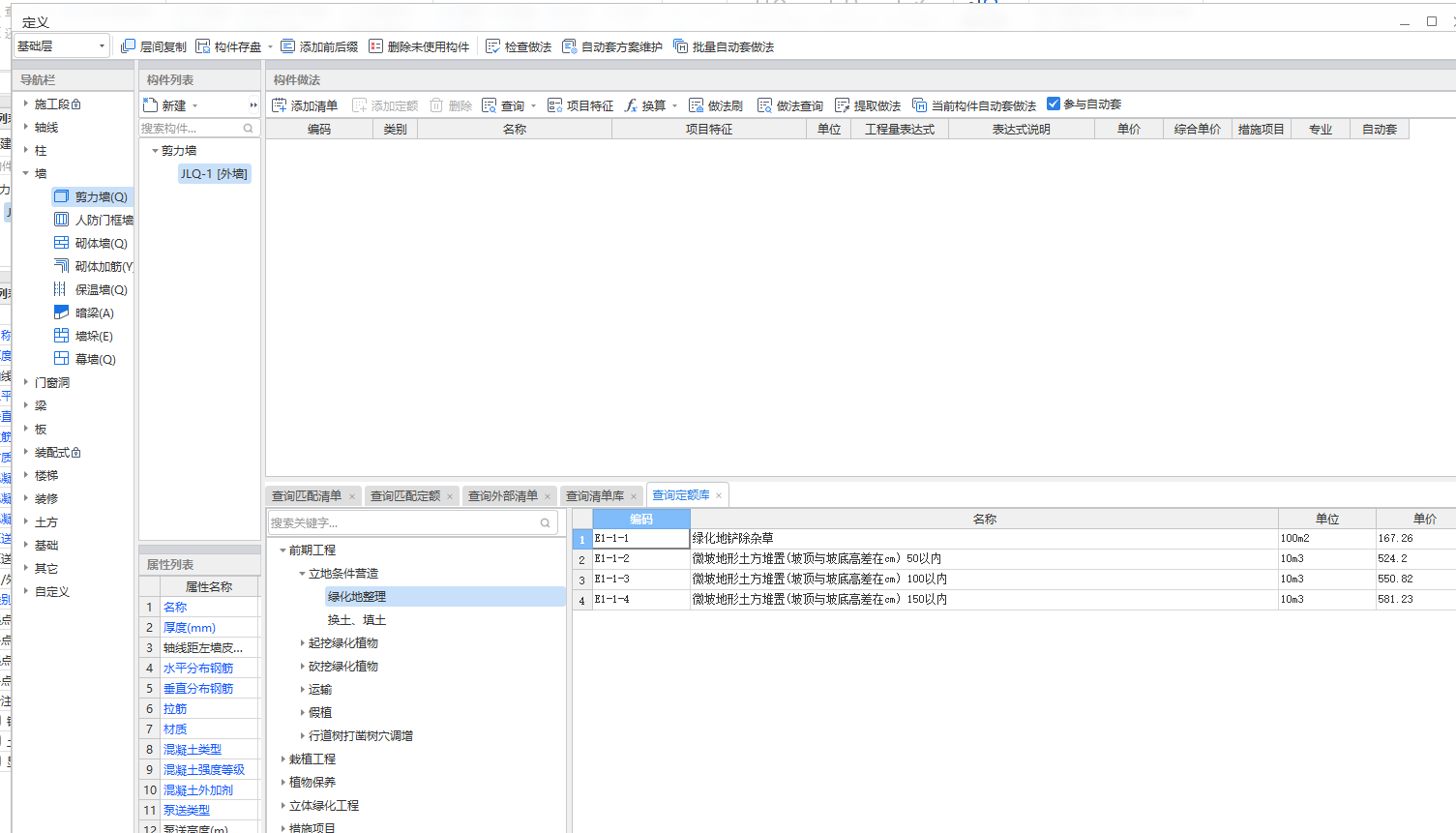Click 新建 component icon
Image resolution: width=1456 pixels, height=833 pixels.
[150, 104]
